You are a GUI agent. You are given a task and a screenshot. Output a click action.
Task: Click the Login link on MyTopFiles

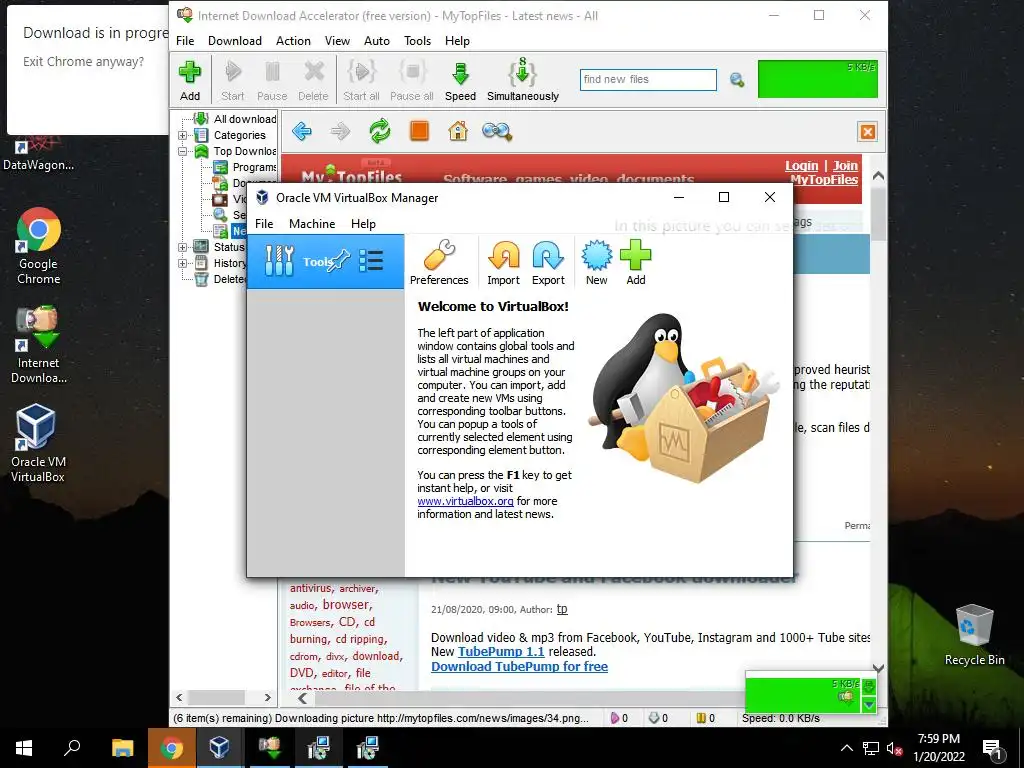click(x=801, y=166)
